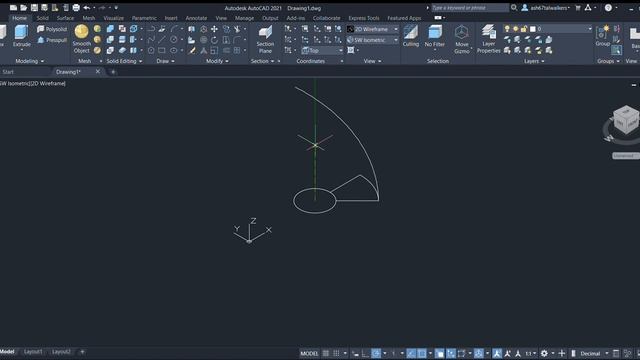
Task: Click the ash67talwalkers account name
Action: coord(549,8)
